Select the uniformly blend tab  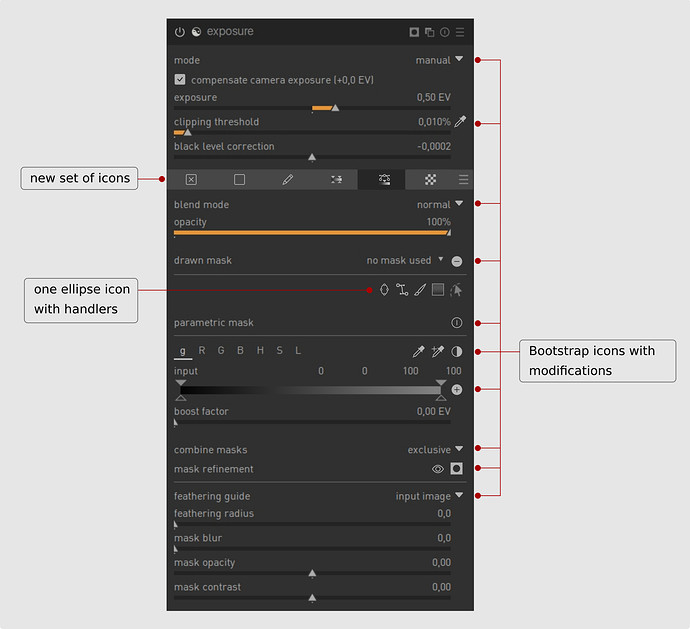239,180
